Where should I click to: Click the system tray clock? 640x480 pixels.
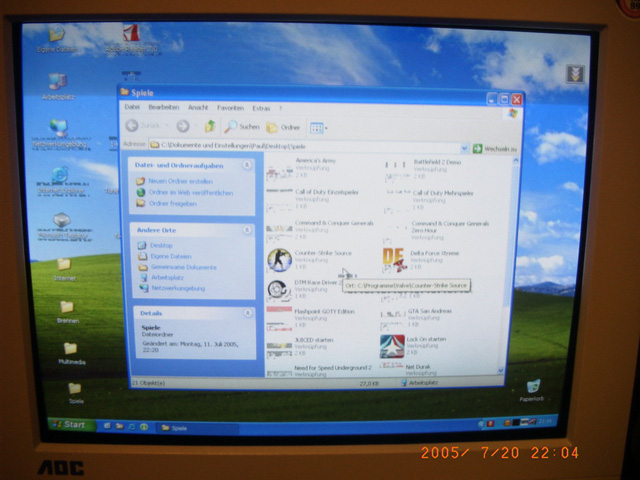tap(545, 421)
